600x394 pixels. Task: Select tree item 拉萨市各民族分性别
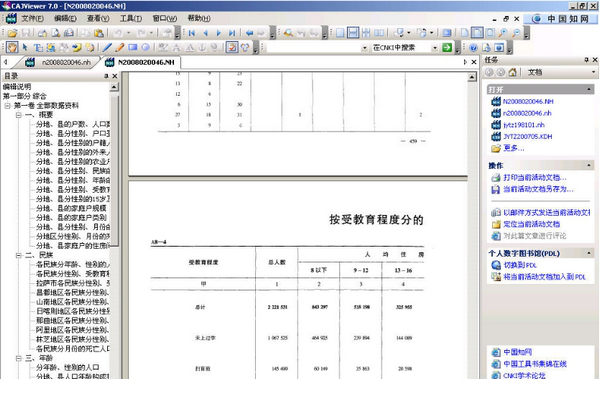click(x=73, y=283)
